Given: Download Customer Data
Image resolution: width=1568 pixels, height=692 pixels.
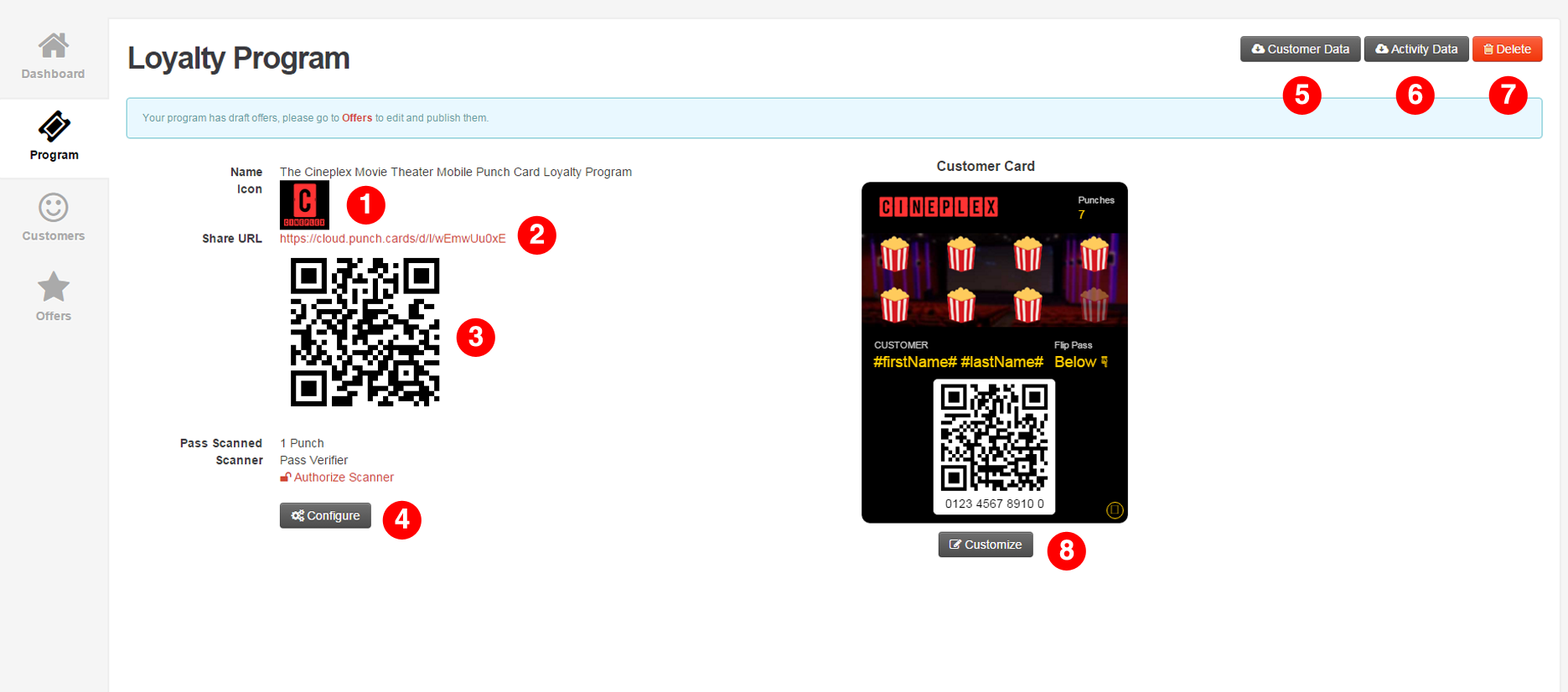Looking at the screenshot, I should tap(1300, 49).
